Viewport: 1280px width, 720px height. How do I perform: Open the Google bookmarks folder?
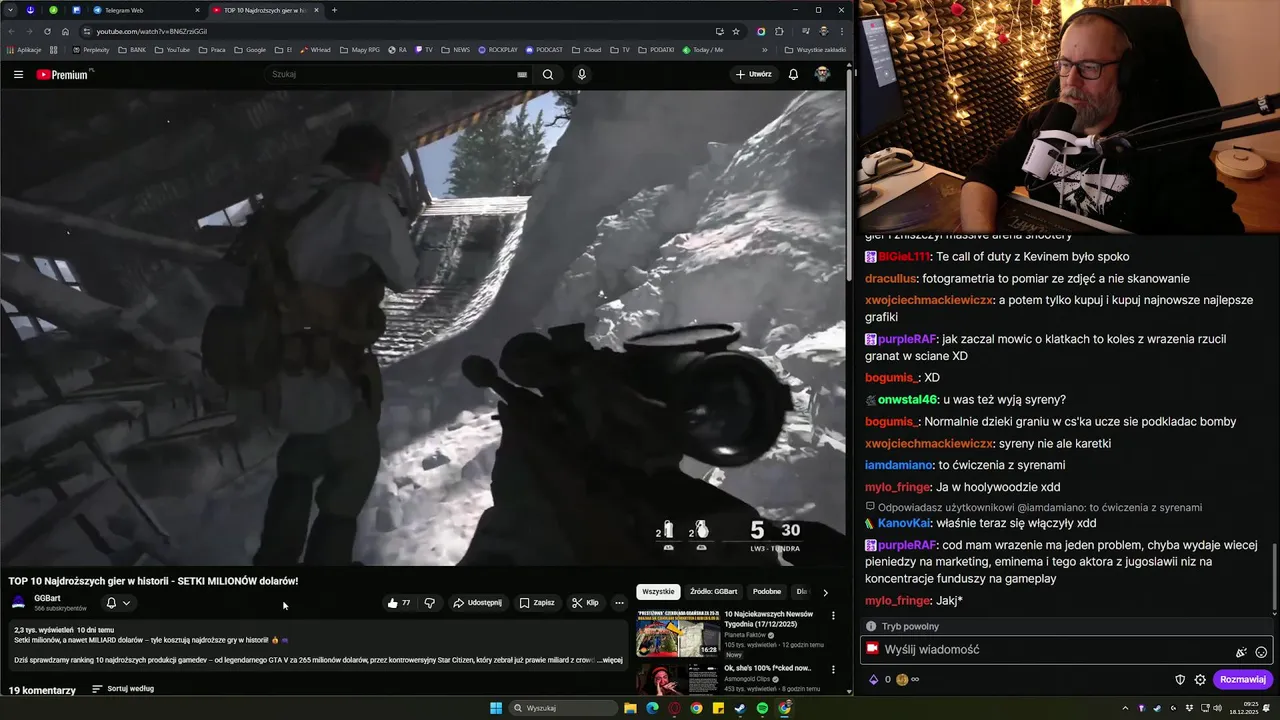[x=250, y=49]
